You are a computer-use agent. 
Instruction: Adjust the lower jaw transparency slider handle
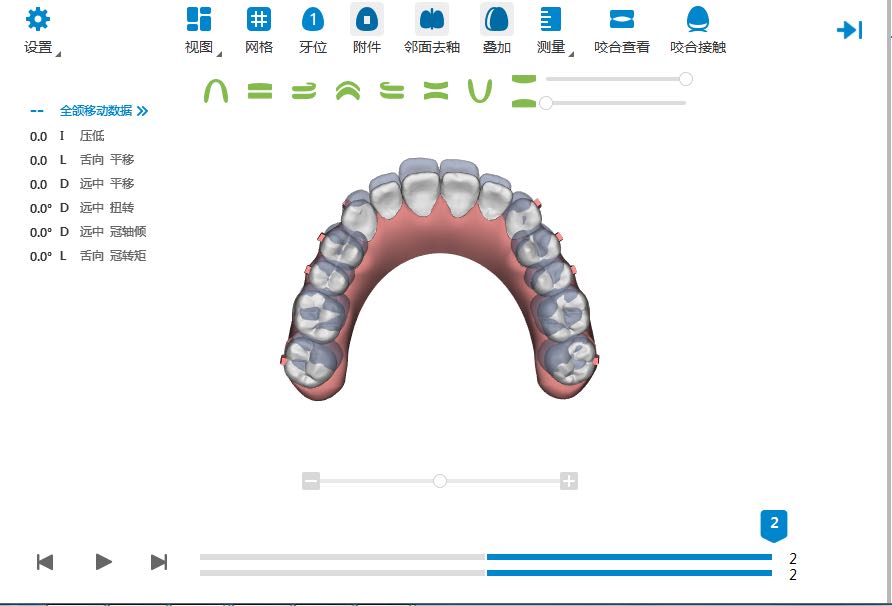(x=546, y=103)
